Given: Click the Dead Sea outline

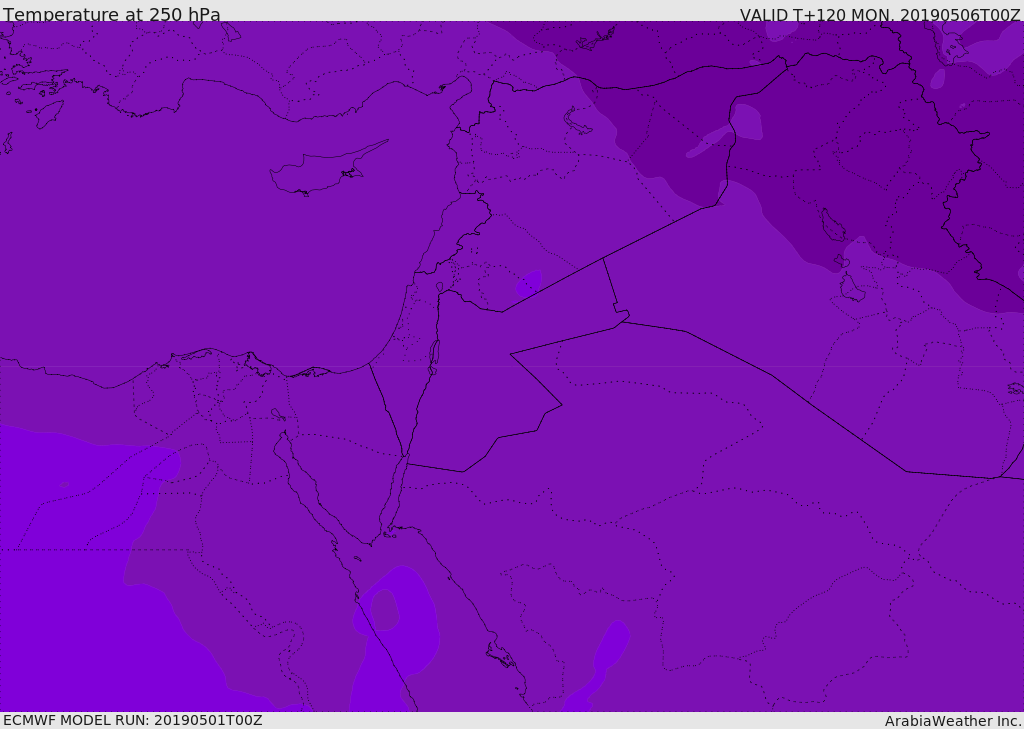Looking at the screenshot, I should pos(434,355).
